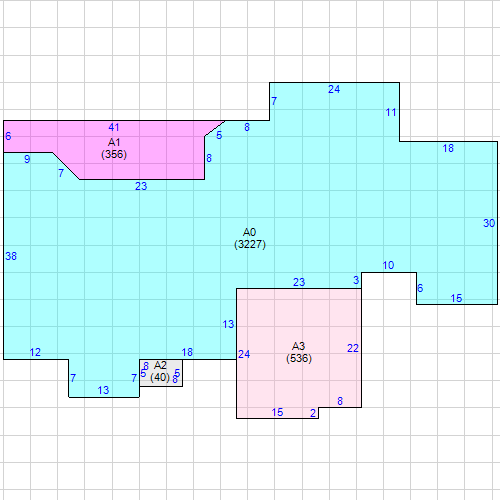Viewport: 500px width, 500px height.
Task: Click the 2 dimension inside A3
Action: point(313,413)
